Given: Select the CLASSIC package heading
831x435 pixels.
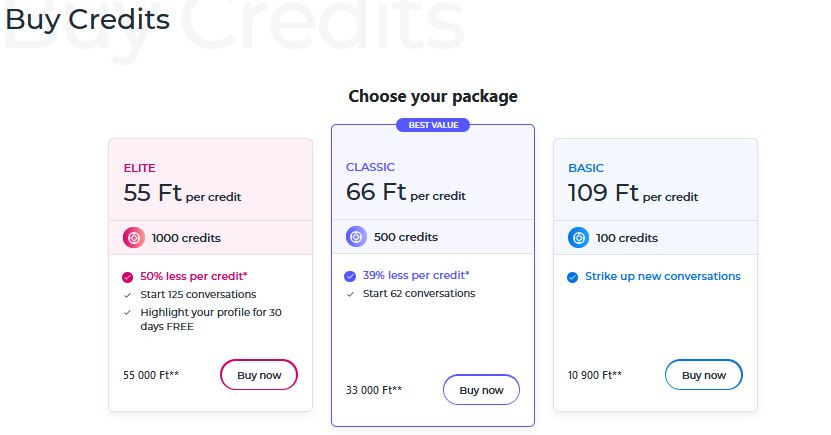Looking at the screenshot, I should point(370,167).
